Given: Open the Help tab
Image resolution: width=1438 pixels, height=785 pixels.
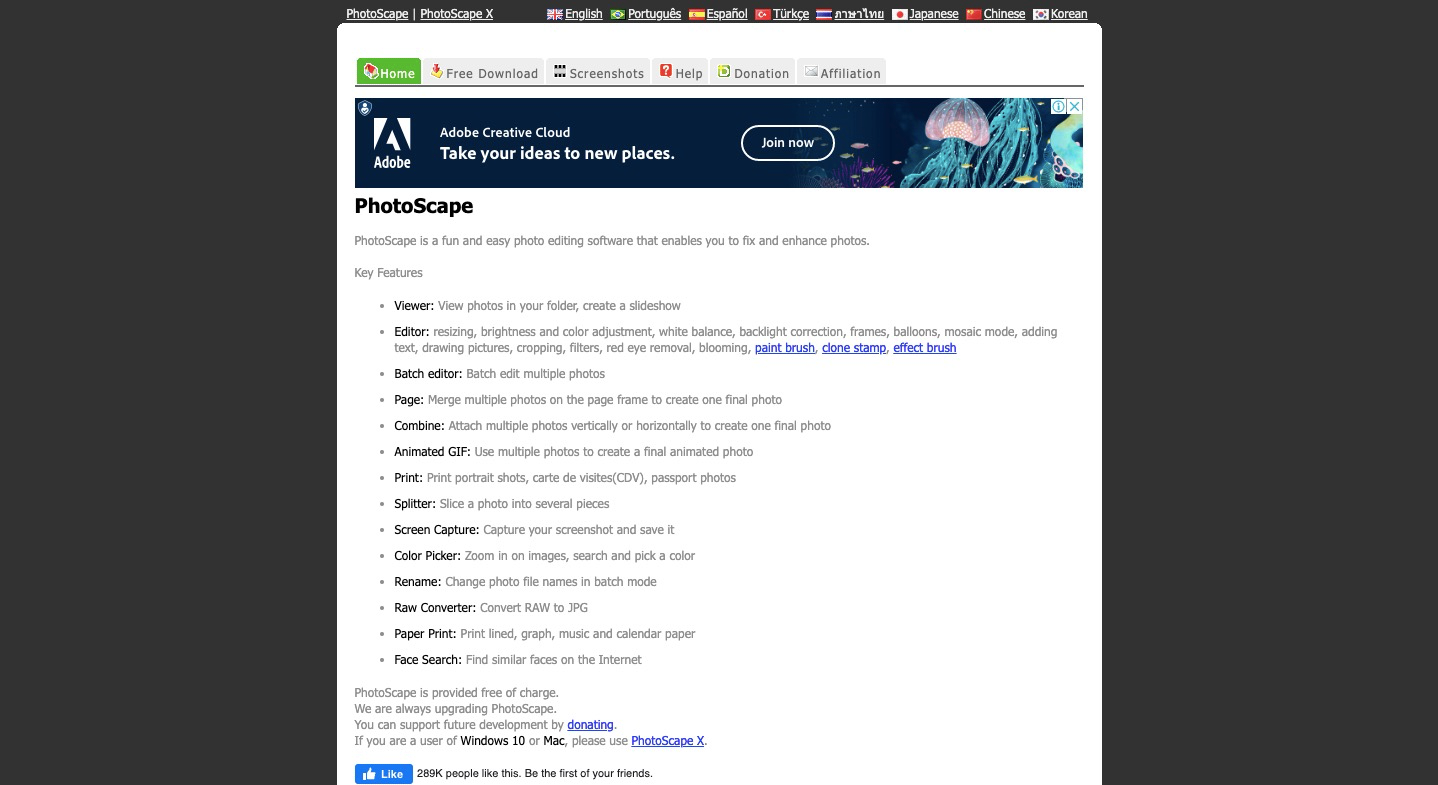Looking at the screenshot, I should point(680,72).
